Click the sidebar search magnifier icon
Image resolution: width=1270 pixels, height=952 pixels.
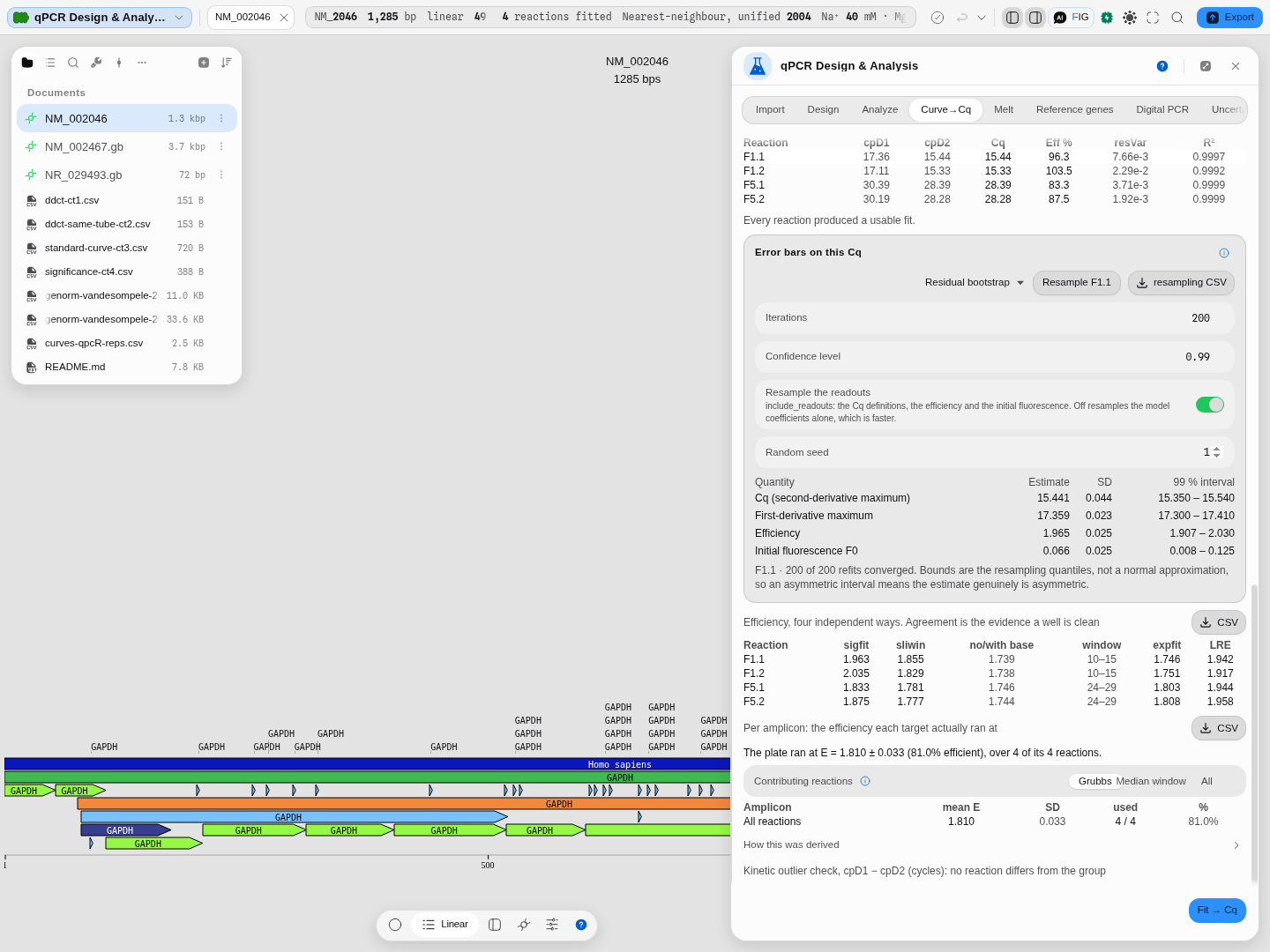[x=73, y=63]
